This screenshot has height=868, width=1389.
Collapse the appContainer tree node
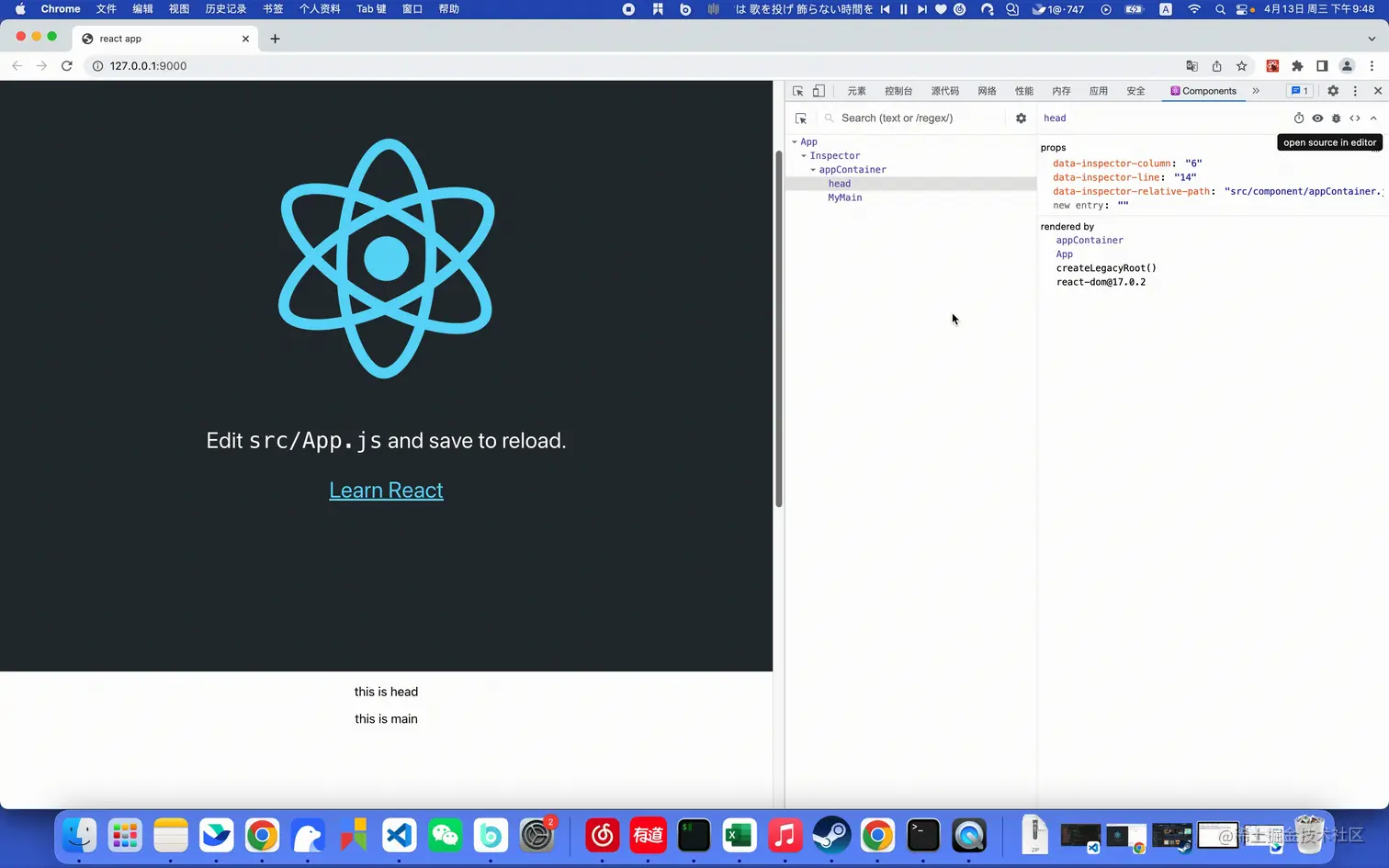coord(813,169)
